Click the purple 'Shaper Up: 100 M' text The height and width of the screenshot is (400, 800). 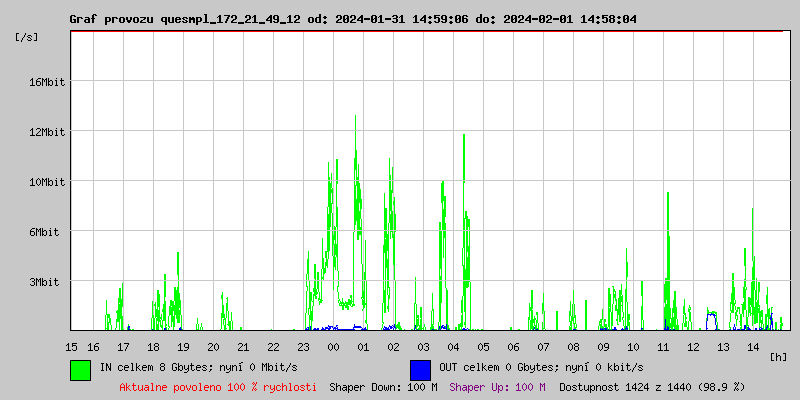pos(497,387)
